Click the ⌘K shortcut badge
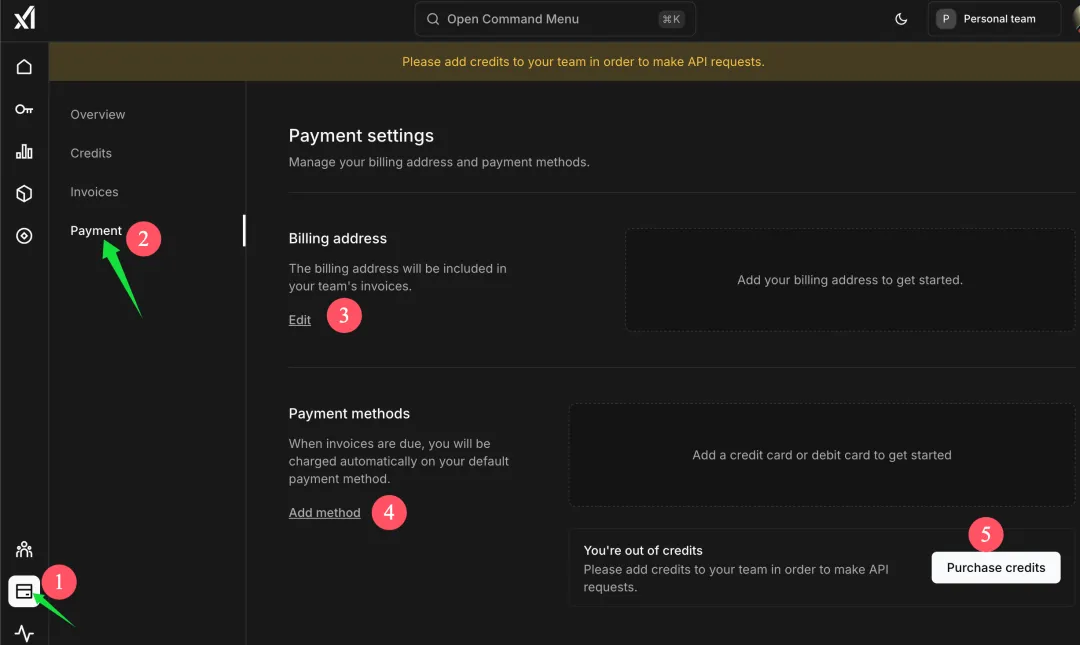The width and height of the screenshot is (1080, 645). click(671, 19)
